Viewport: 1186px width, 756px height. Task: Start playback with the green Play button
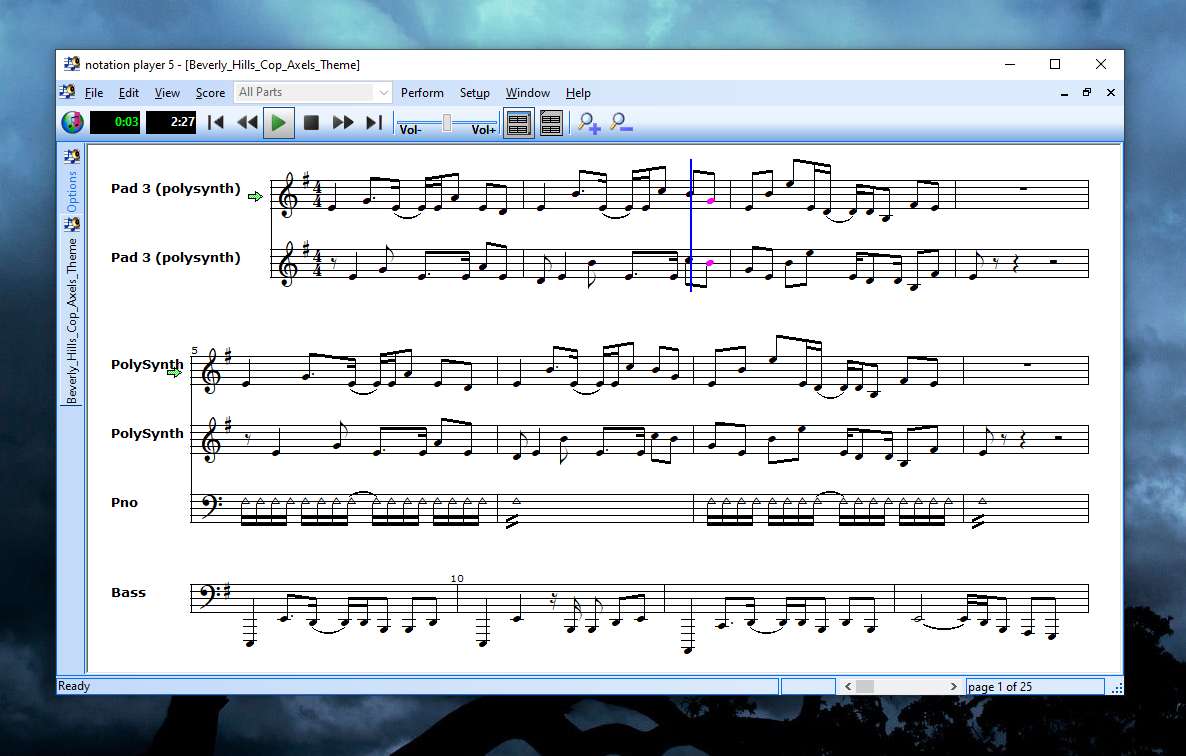[278, 122]
